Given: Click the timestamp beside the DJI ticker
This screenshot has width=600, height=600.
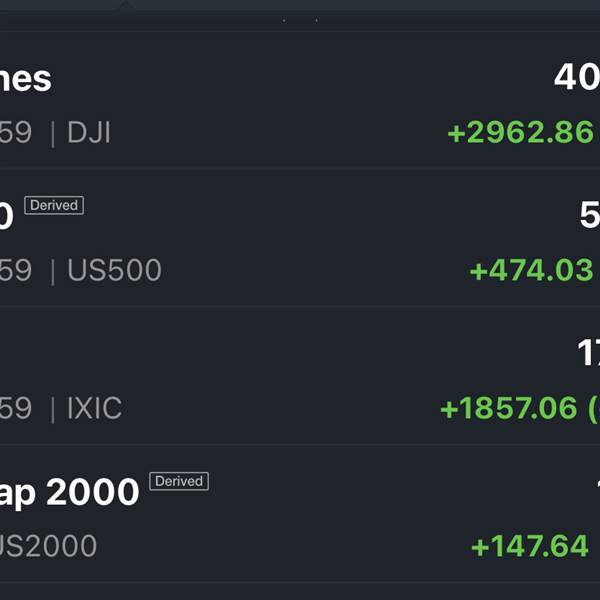Looking at the screenshot, I should pyautogui.click(x=16, y=132).
